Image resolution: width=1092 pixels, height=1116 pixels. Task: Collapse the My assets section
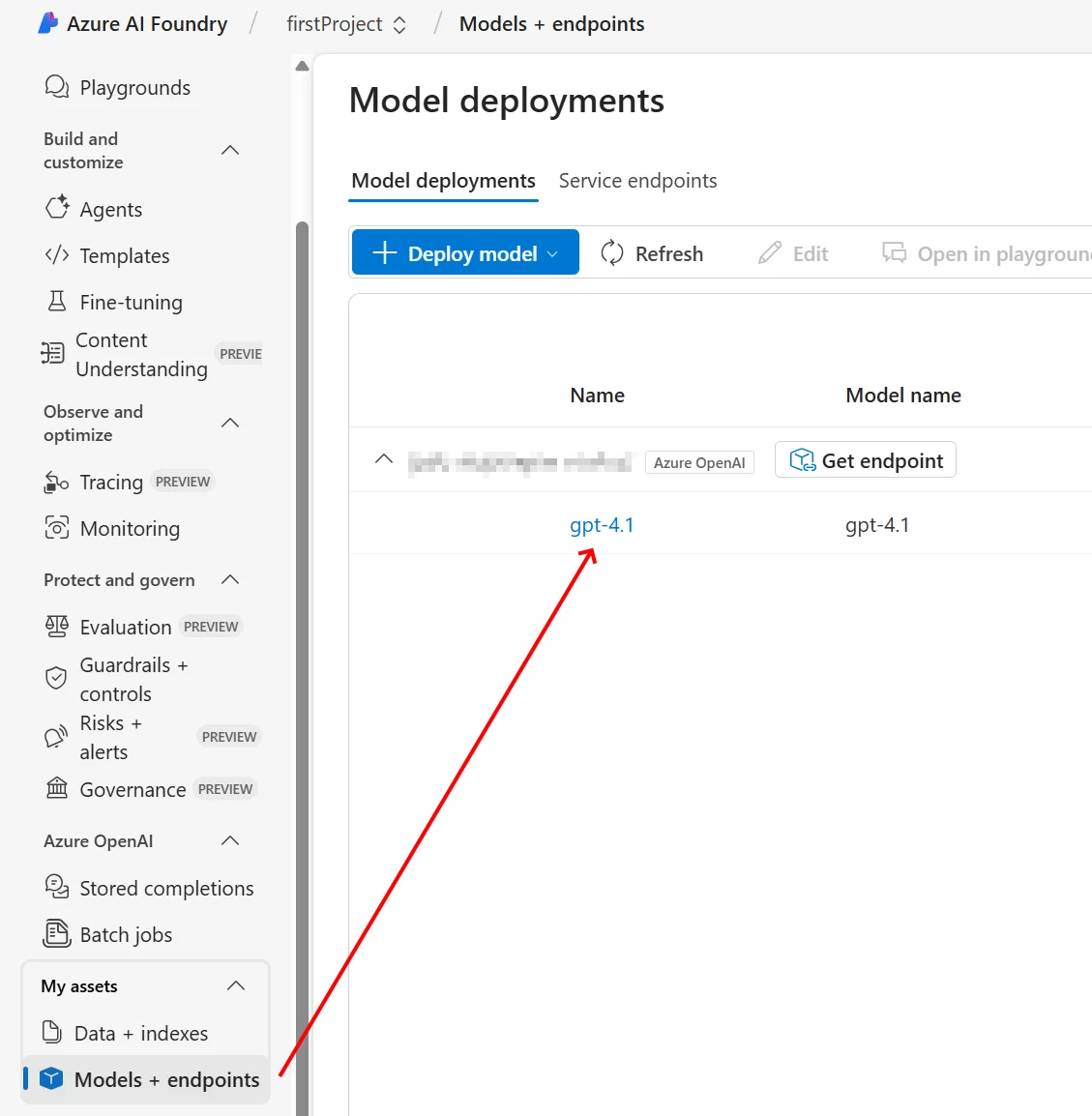(x=236, y=985)
